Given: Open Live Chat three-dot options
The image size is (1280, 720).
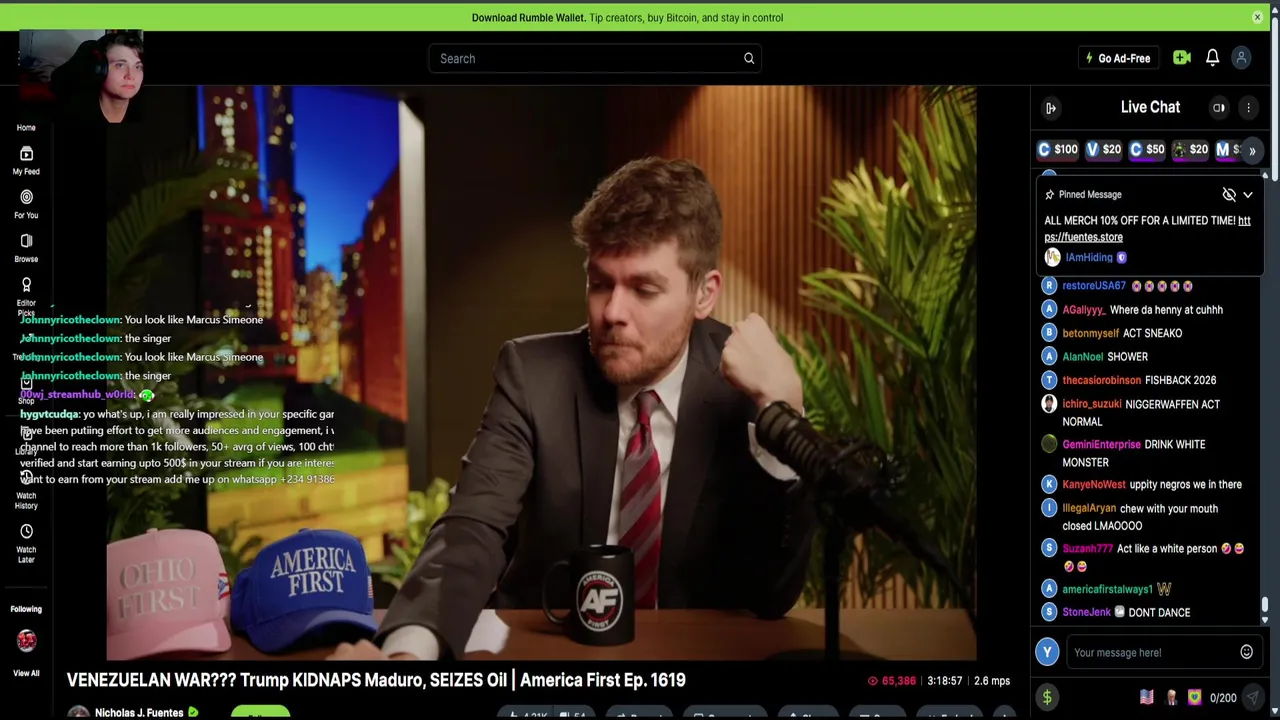Looking at the screenshot, I should pyautogui.click(x=1248, y=108).
